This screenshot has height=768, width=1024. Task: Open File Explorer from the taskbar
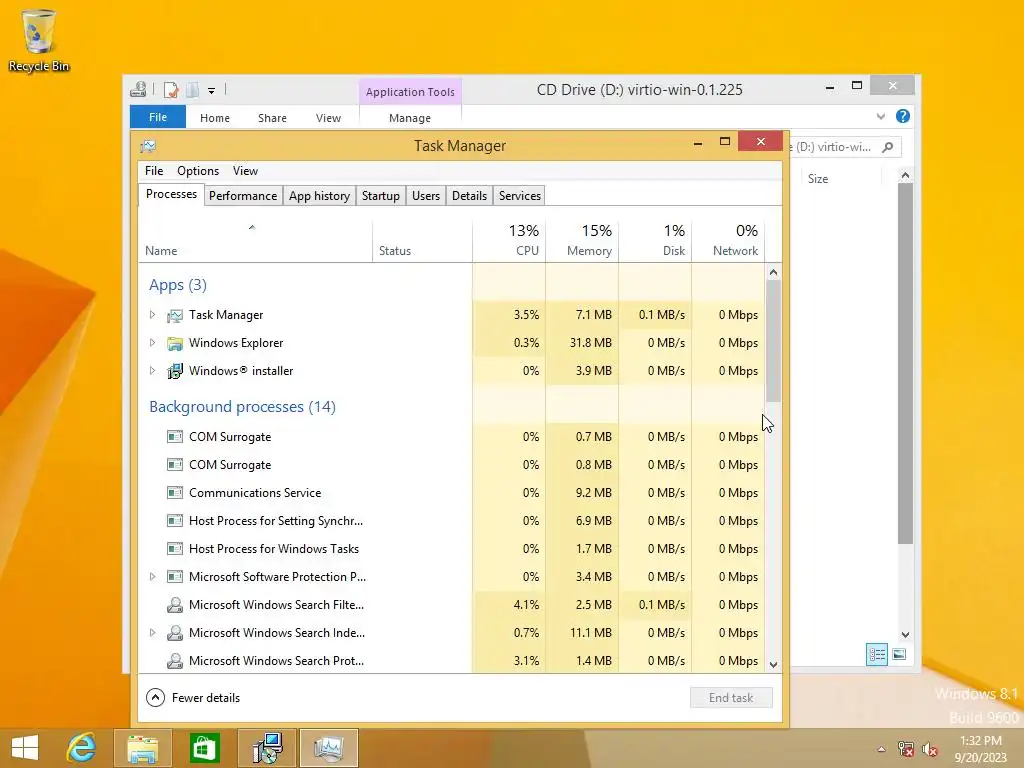[x=142, y=748]
